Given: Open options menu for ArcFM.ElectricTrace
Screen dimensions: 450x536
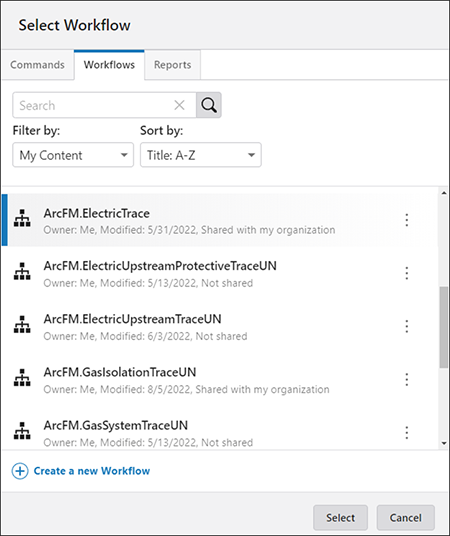Looking at the screenshot, I should pyautogui.click(x=407, y=220).
